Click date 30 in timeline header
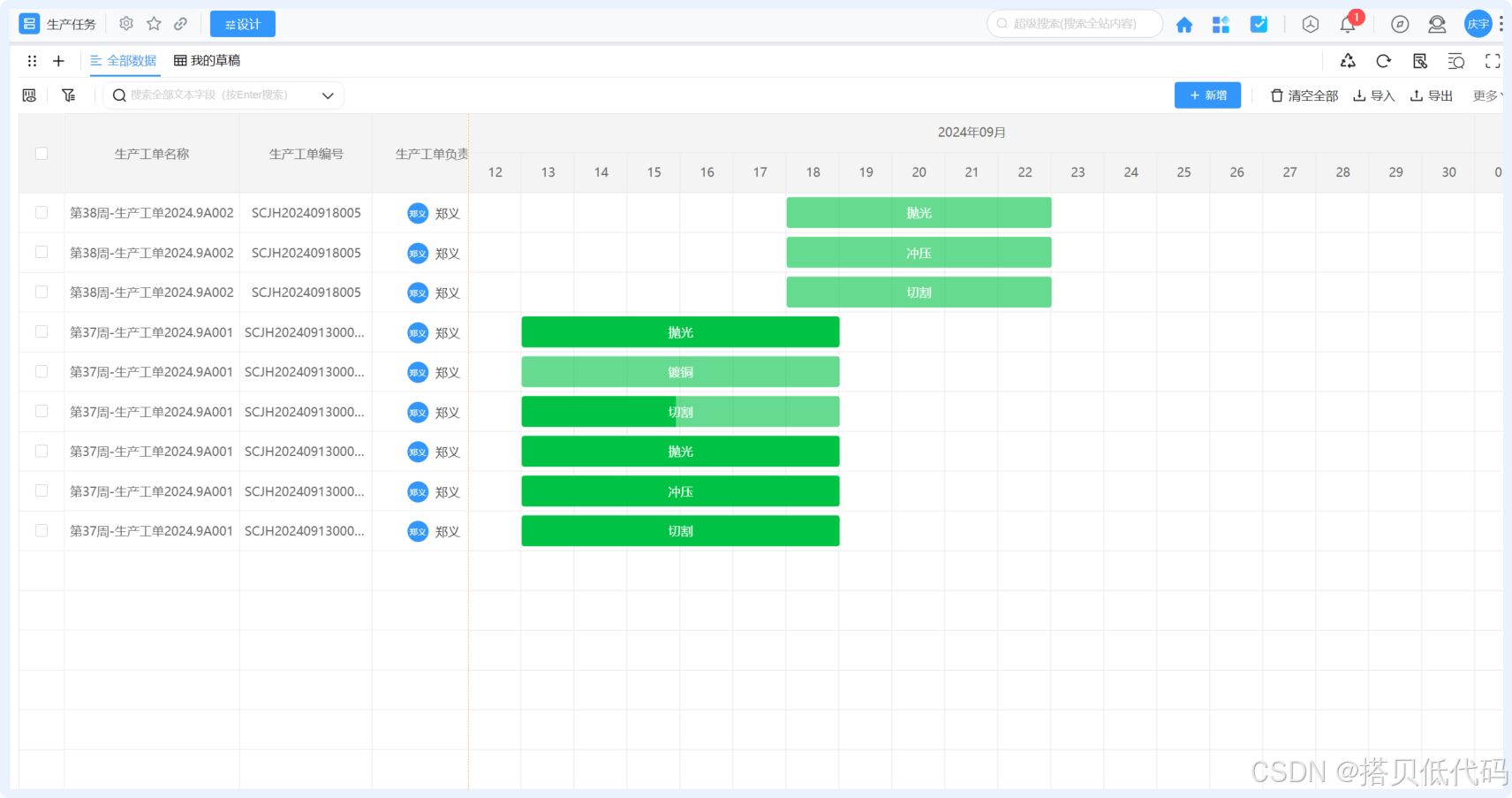This screenshot has width=1512, height=798. [1448, 172]
